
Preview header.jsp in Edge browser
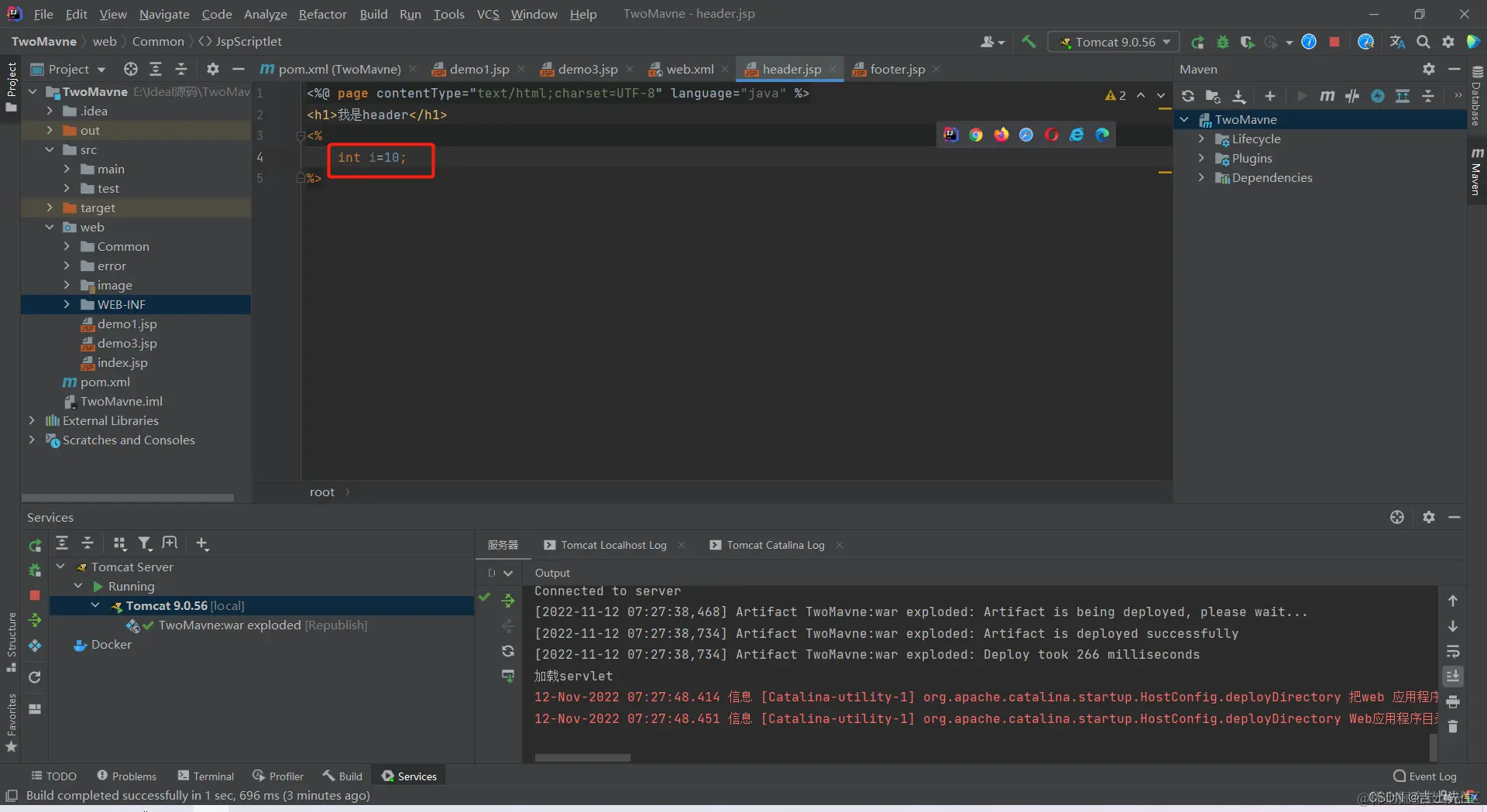point(1102,135)
